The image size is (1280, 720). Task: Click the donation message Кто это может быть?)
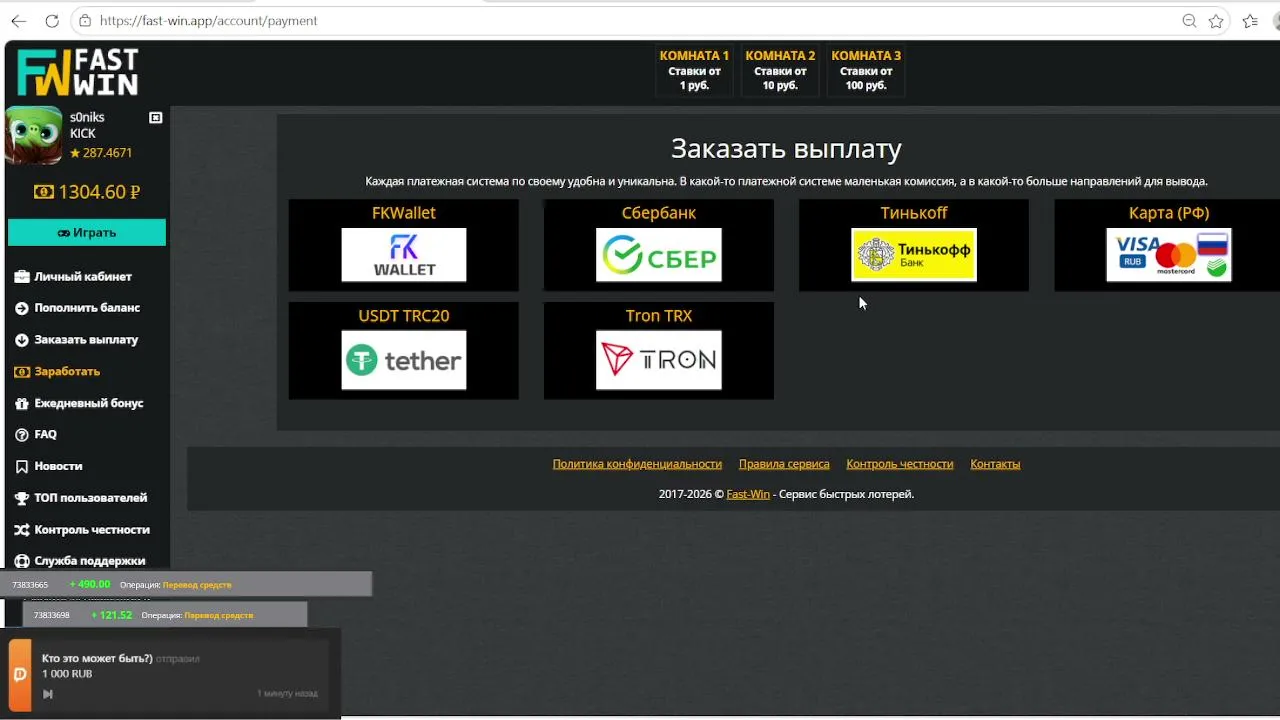pyautogui.click(x=97, y=659)
